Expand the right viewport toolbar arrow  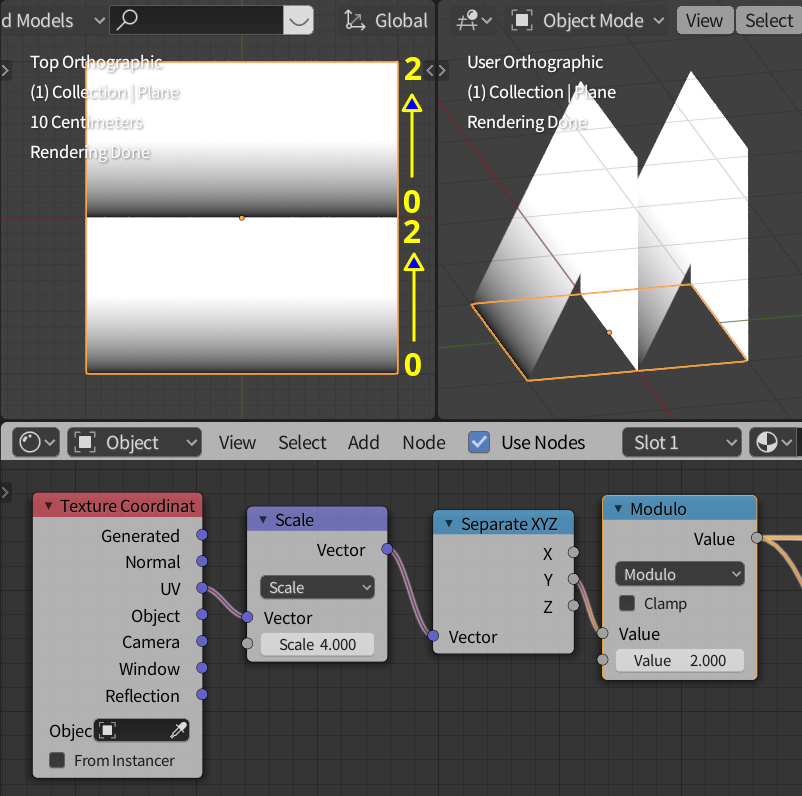442,70
